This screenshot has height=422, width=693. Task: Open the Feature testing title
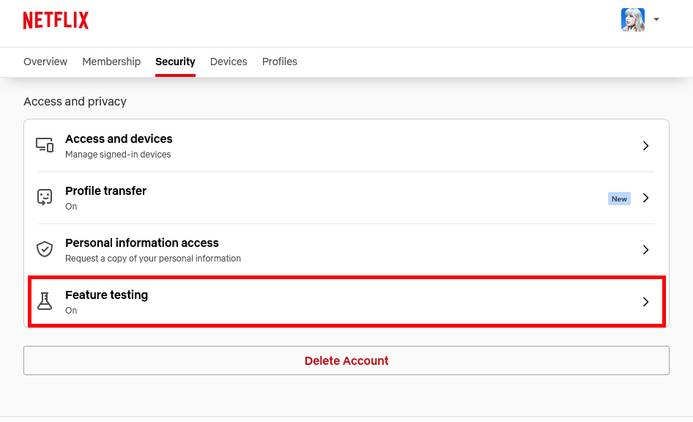(107, 295)
